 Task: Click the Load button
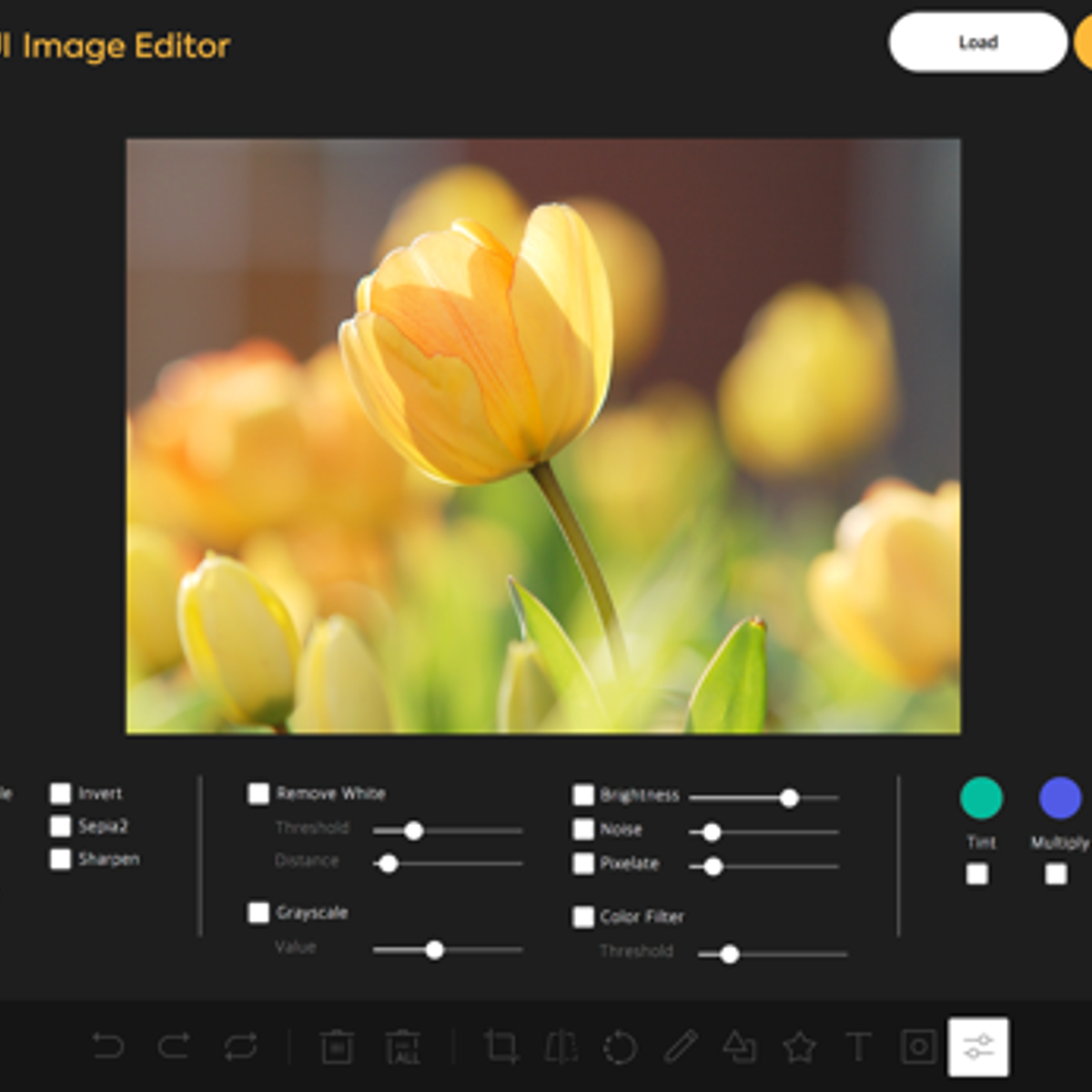[977, 42]
